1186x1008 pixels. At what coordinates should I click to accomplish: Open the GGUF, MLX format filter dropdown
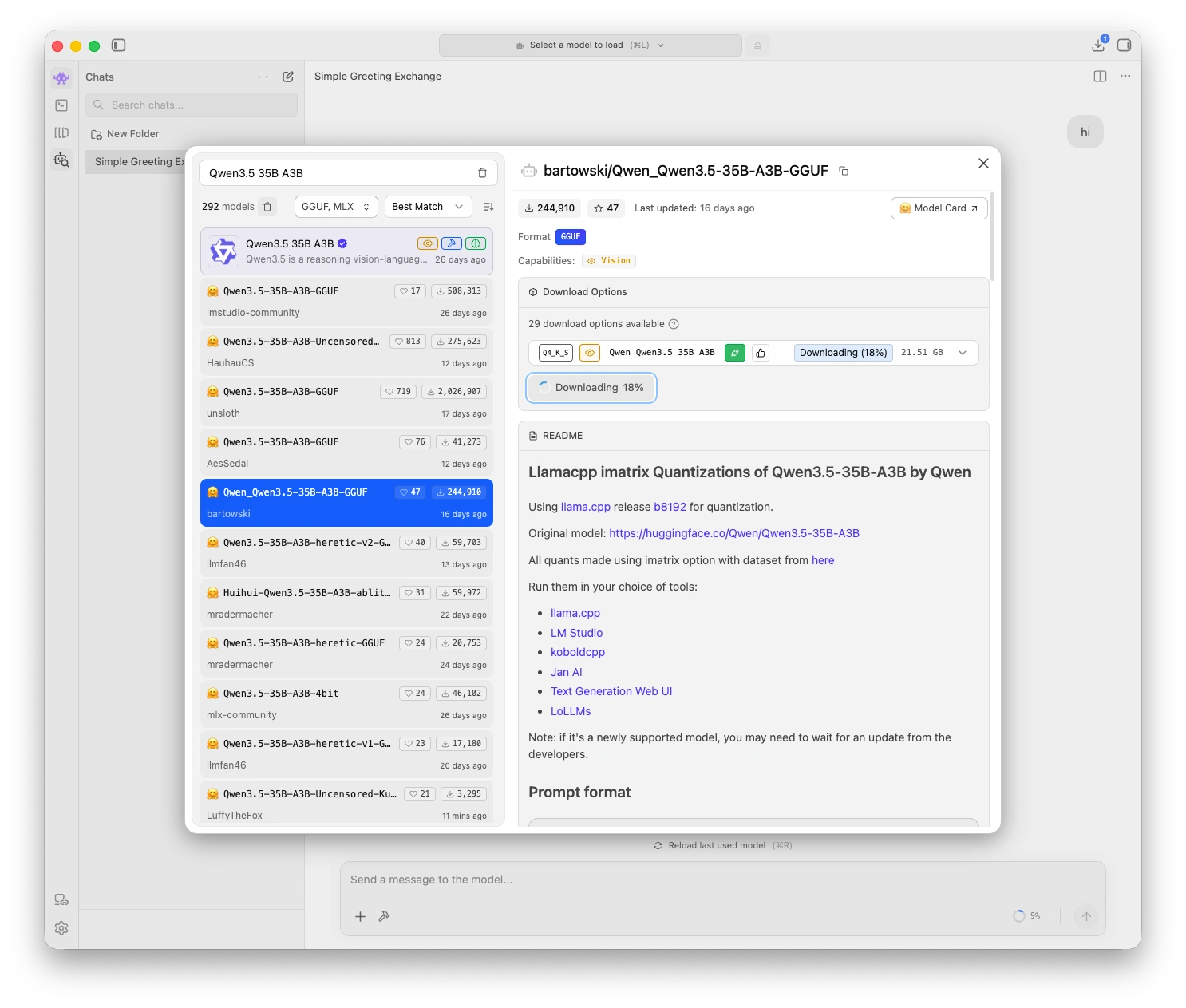coord(335,207)
